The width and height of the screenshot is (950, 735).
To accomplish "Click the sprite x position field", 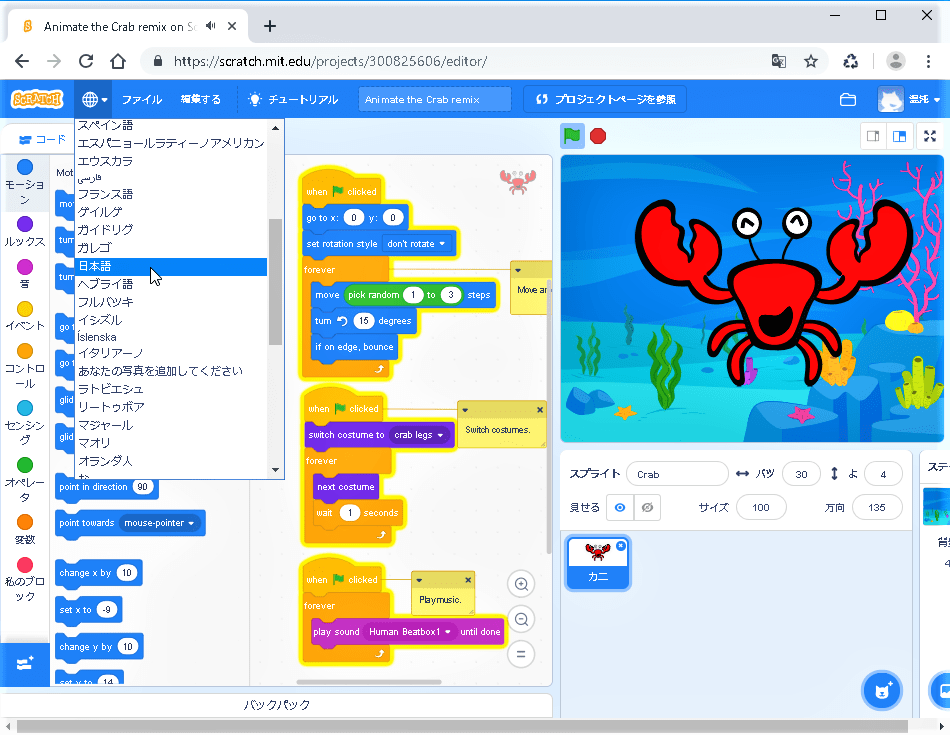I will 801,474.
